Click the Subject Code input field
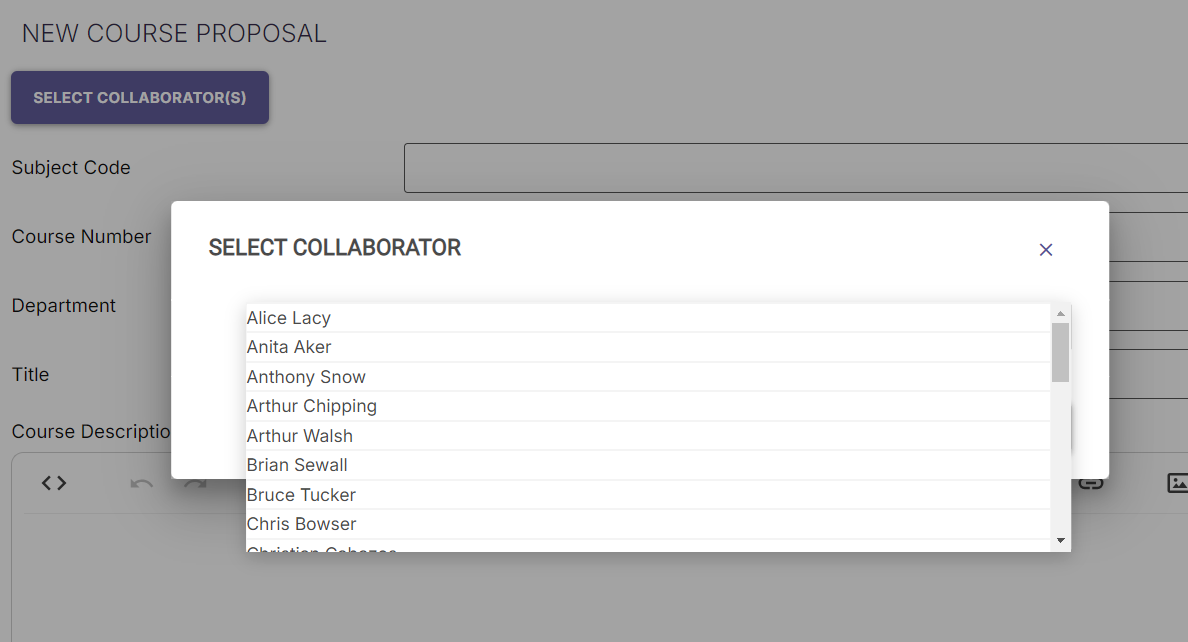1188x642 pixels. point(795,168)
